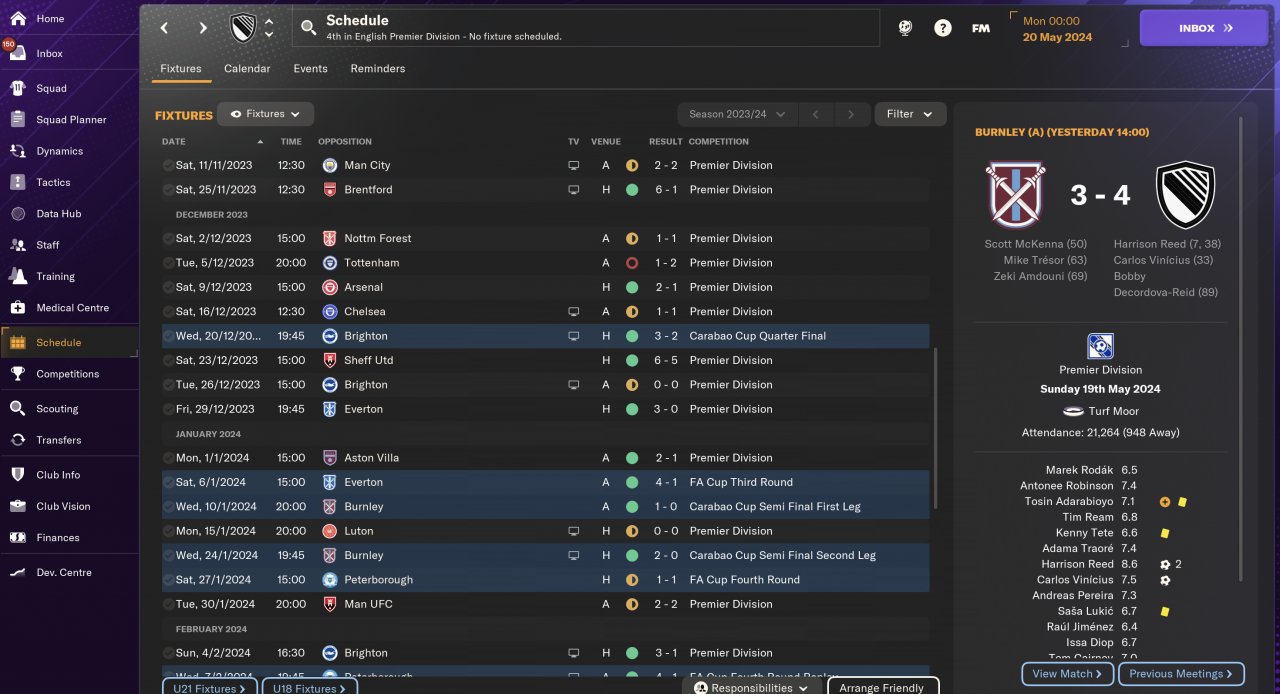Go back with the left arrow icon

pyautogui.click(x=165, y=28)
